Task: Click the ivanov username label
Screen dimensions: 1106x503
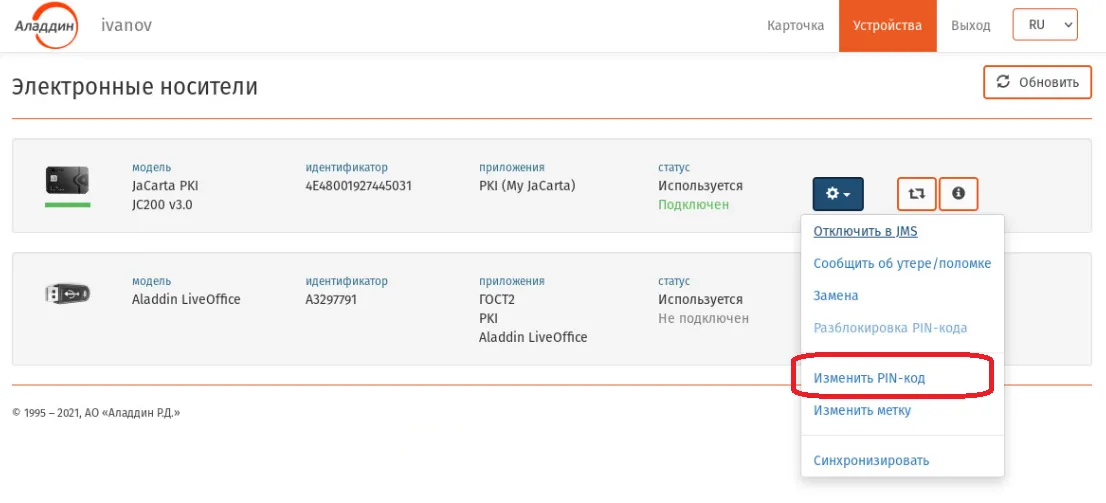Action: 126,25
